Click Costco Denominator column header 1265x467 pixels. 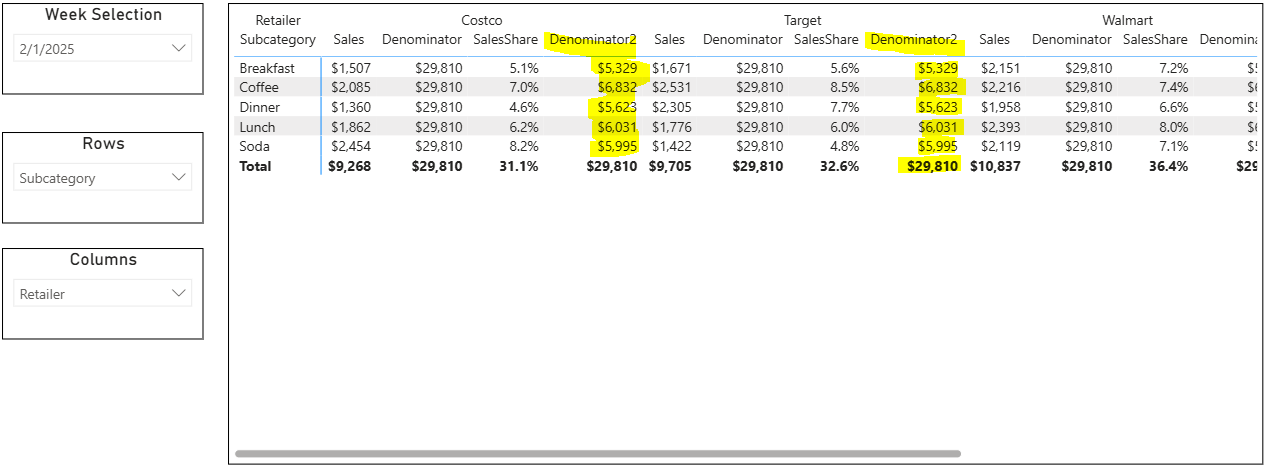(x=422, y=40)
